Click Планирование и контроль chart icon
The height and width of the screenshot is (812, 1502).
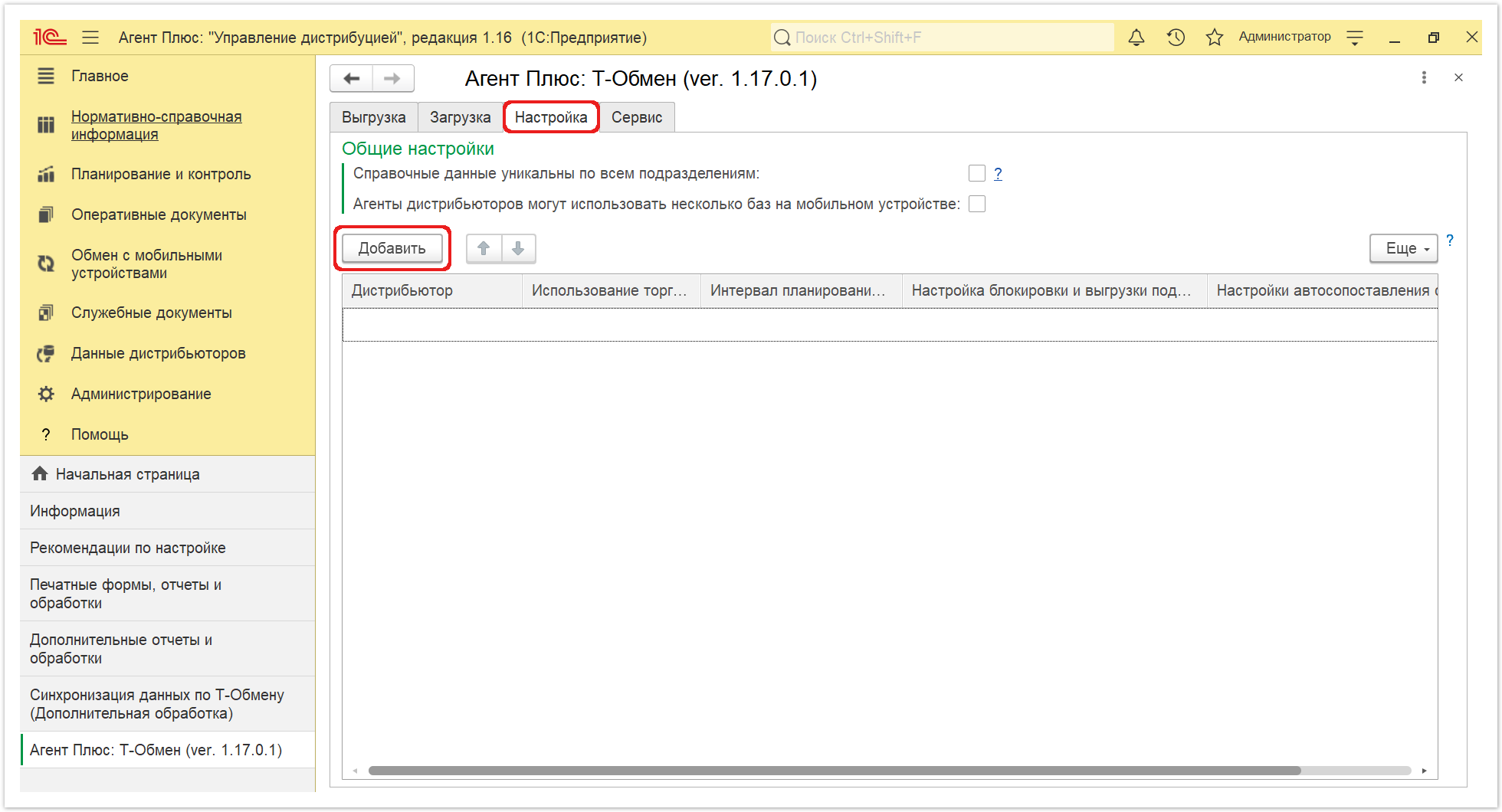pyautogui.click(x=46, y=174)
